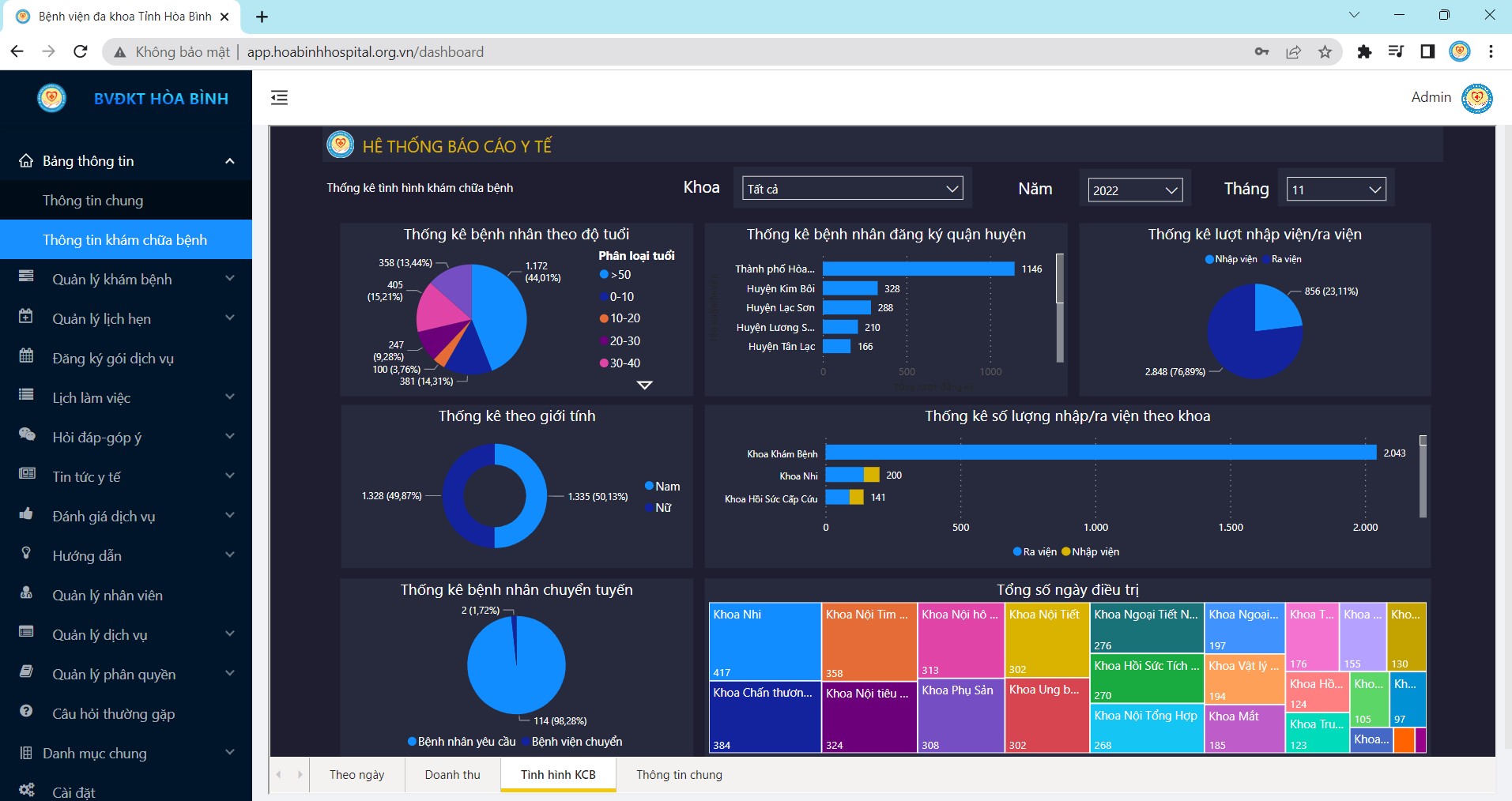Switch to the Theo ngày tab
This screenshot has height=801, width=1512.
(356, 775)
